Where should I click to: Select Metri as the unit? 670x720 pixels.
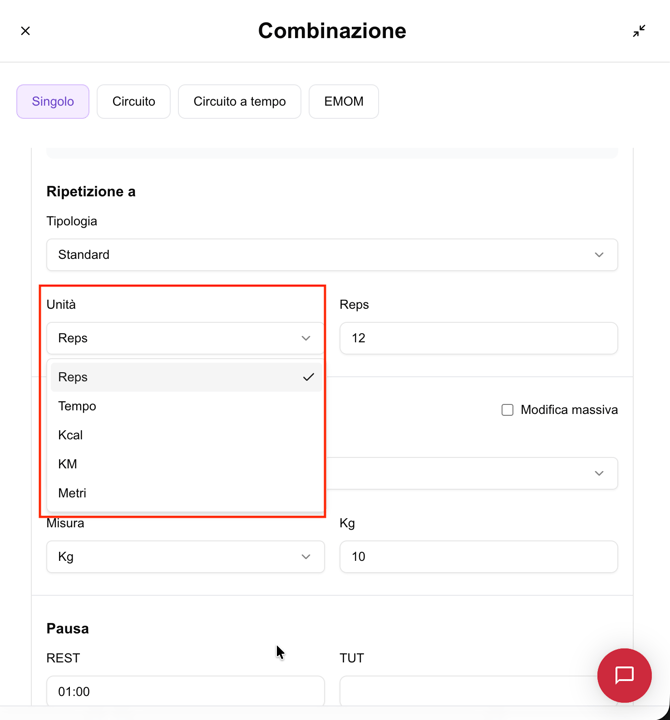pos(73,493)
